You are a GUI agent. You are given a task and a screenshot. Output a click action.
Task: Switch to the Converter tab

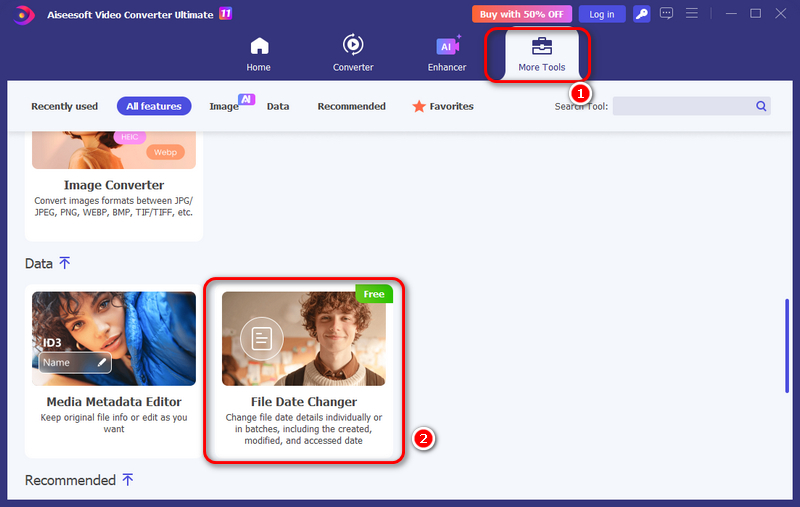tap(353, 53)
